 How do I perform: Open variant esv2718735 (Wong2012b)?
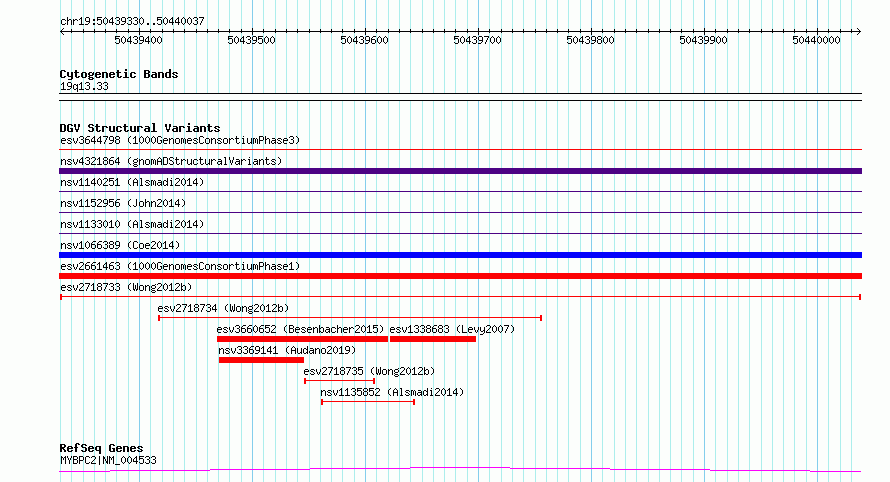click(x=369, y=371)
